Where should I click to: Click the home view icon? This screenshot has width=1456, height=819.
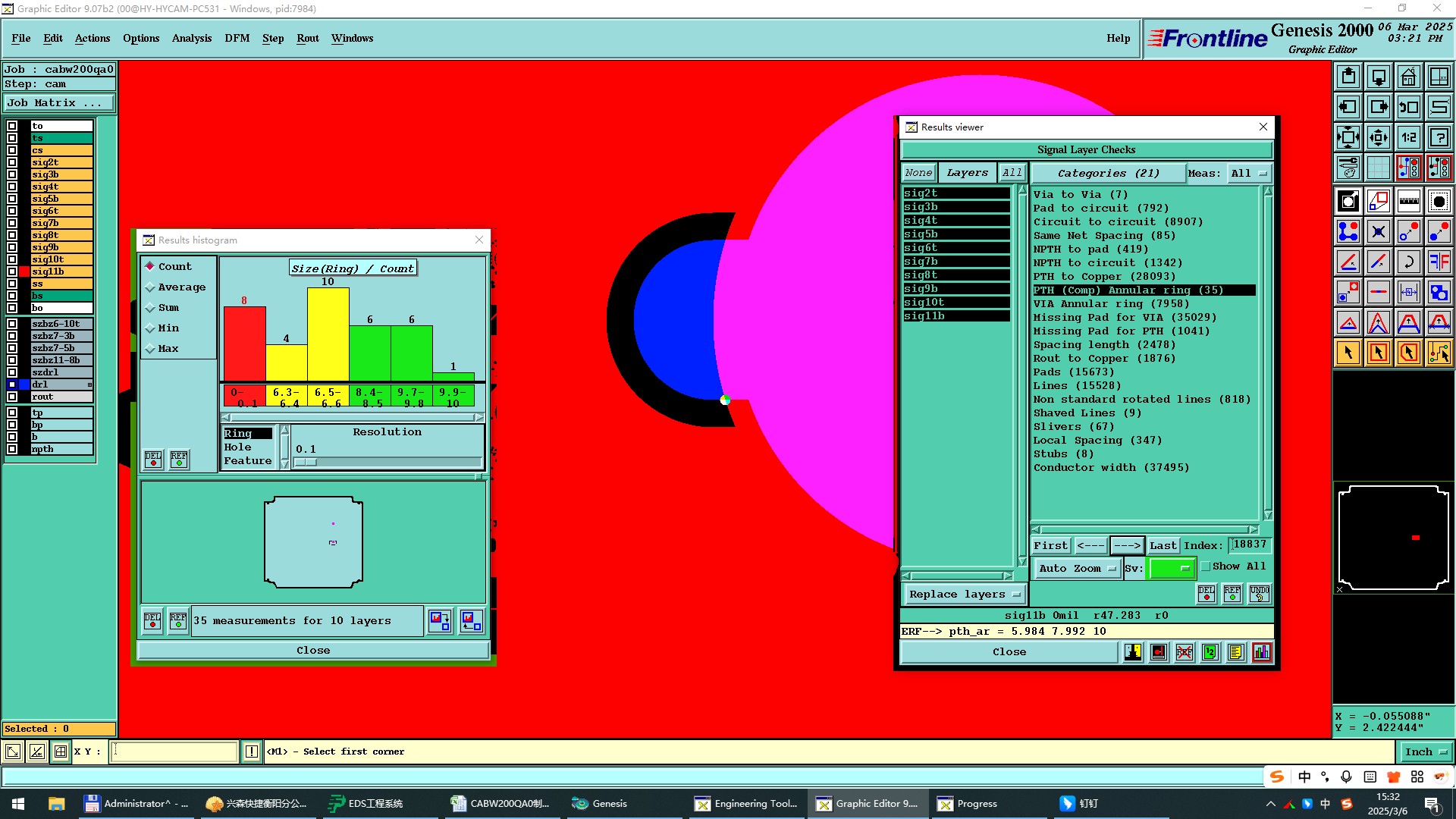(1408, 77)
